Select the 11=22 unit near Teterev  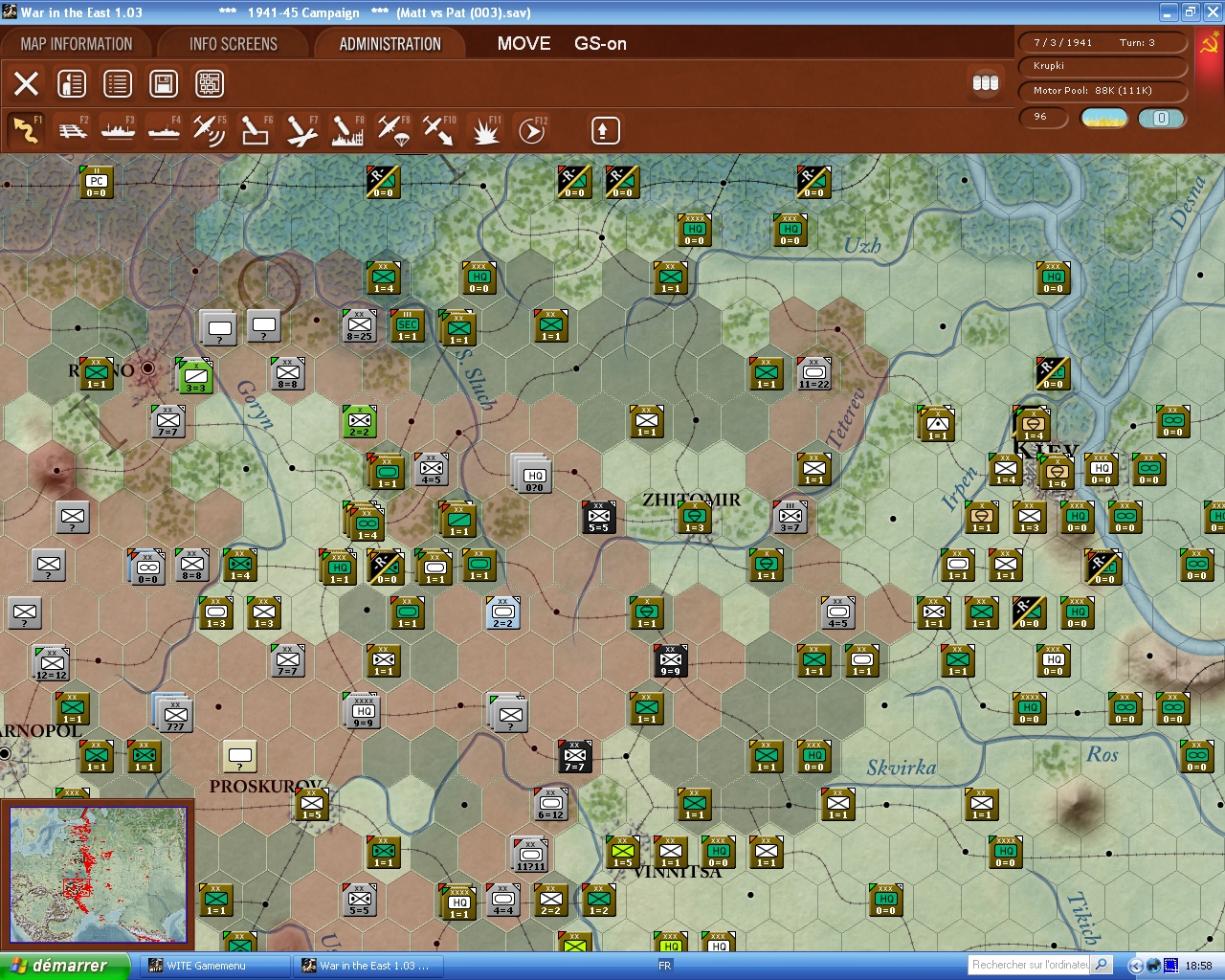[x=814, y=373]
